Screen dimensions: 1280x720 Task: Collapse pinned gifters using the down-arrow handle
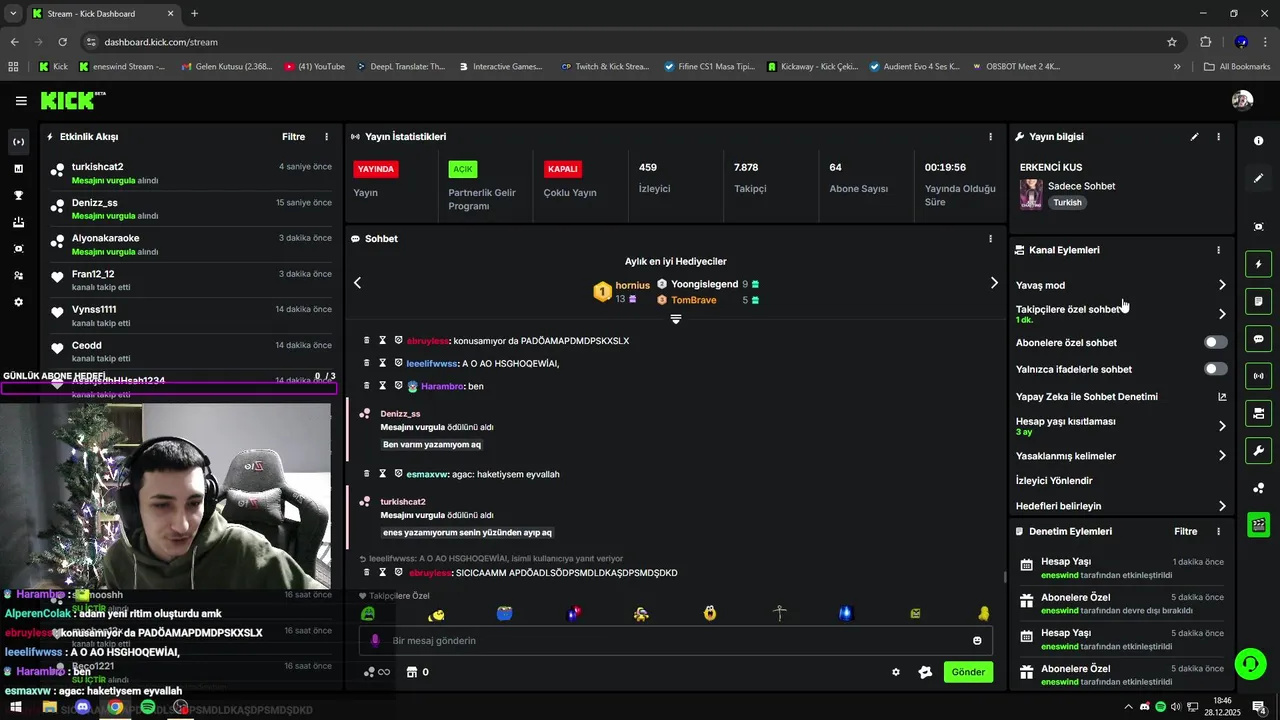pyautogui.click(x=676, y=319)
